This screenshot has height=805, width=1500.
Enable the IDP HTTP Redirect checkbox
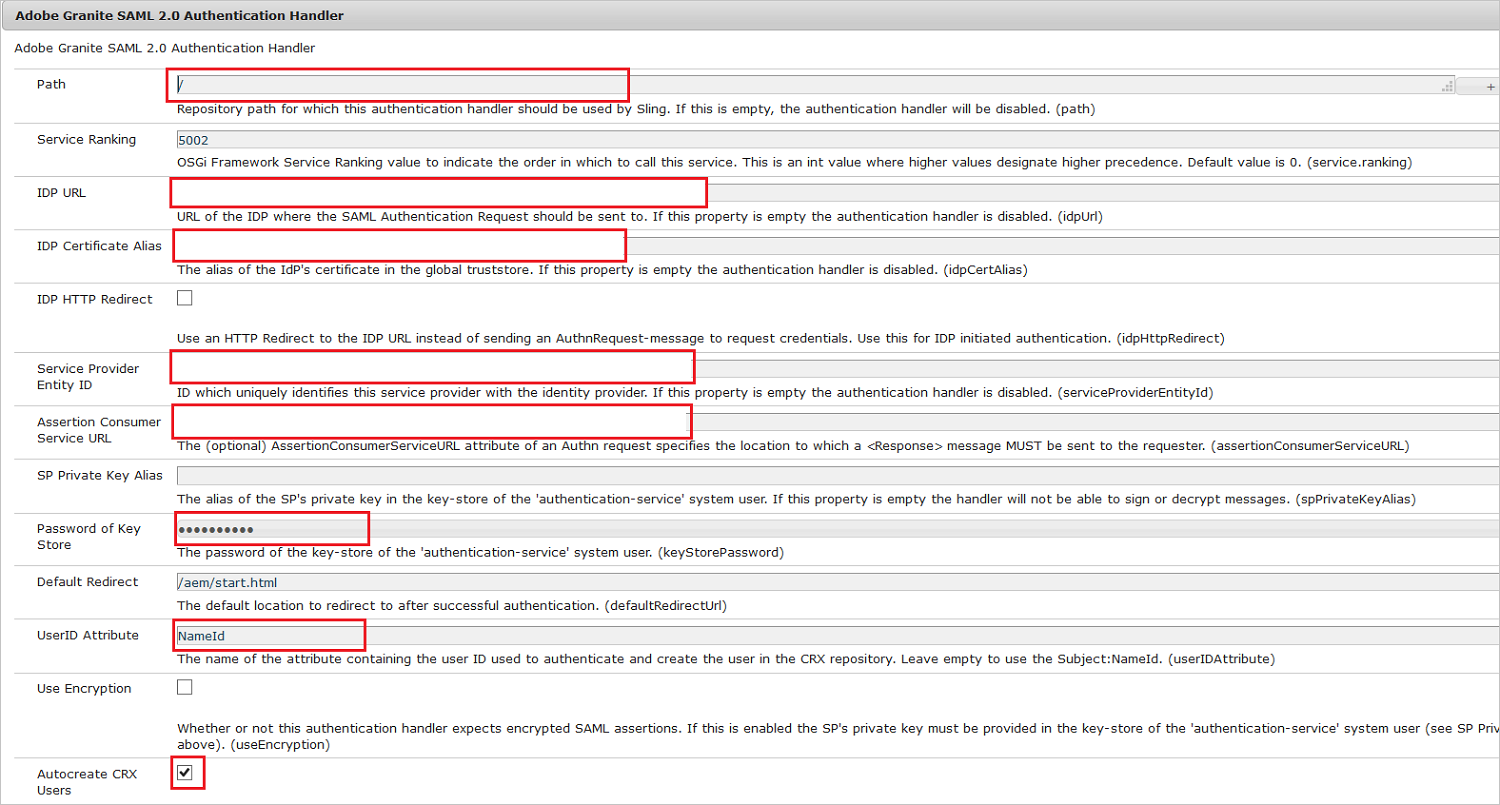pyautogui.click(x=184, y=297)
